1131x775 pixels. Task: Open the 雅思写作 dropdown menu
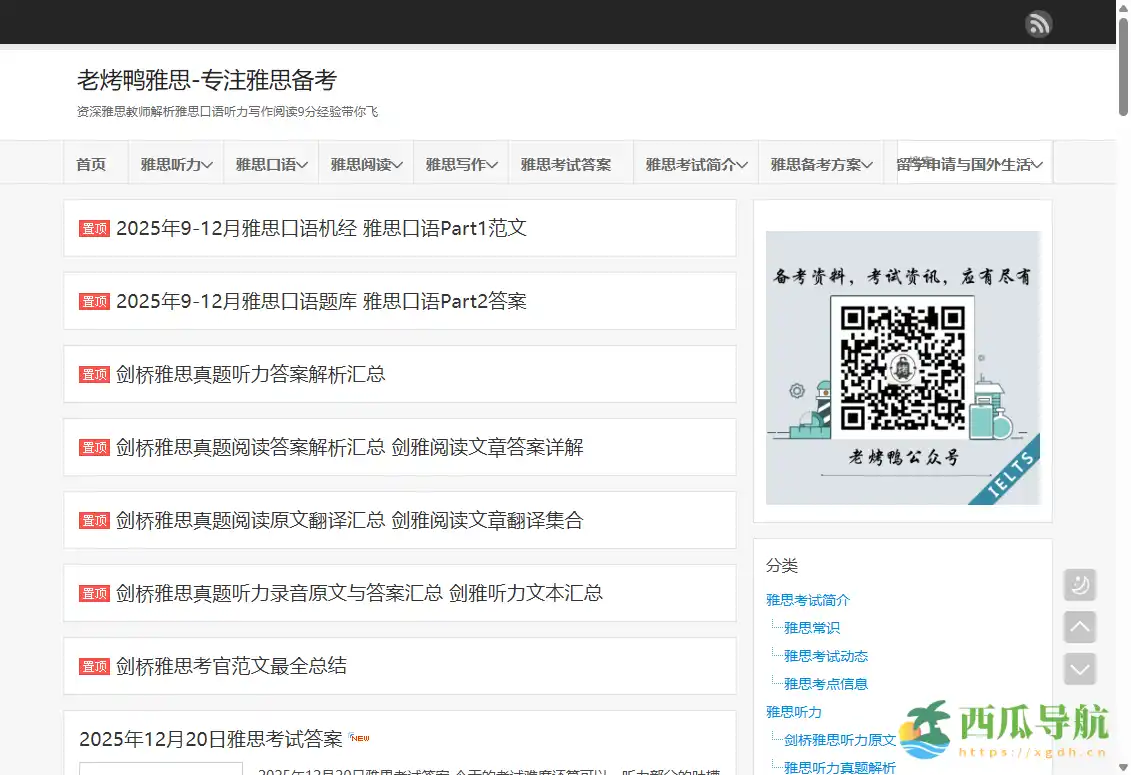pos(460,162)
